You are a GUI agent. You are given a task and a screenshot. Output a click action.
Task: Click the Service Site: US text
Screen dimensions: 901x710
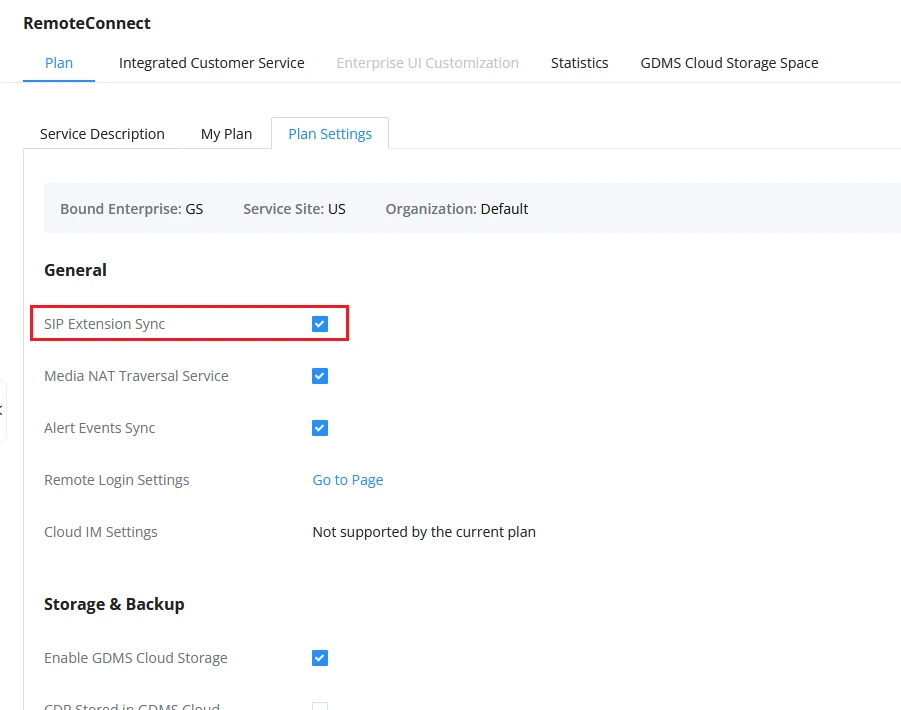(294, 209)
